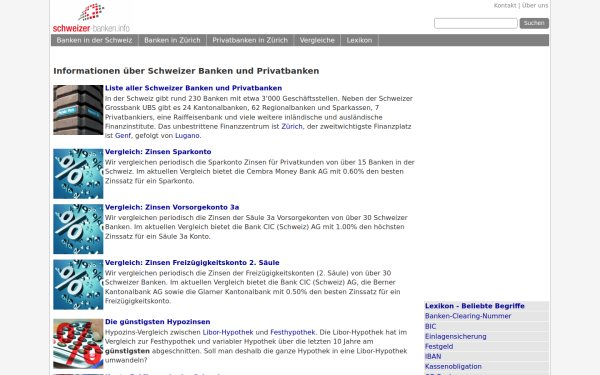
Task: Open Vergleich: Zinsen Sparkonto heading
Action: click(x=158, y=152)
